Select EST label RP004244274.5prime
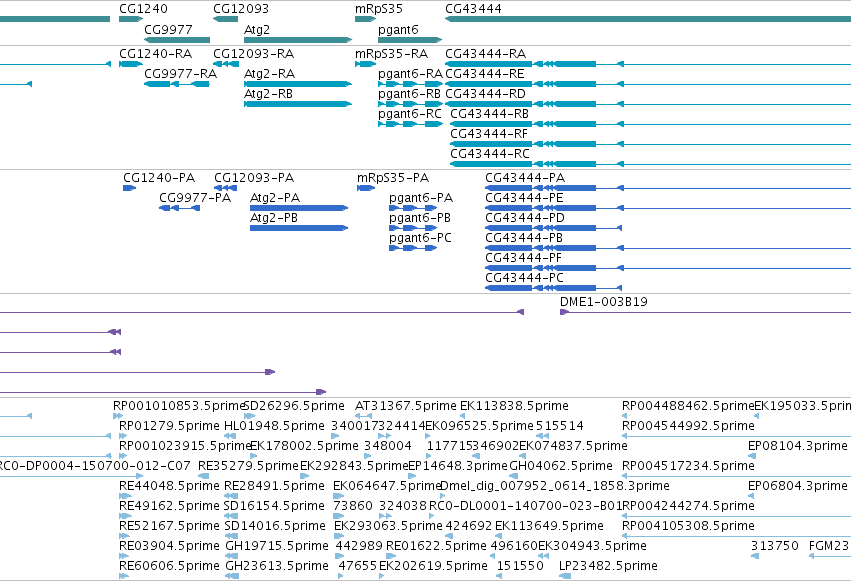This screenshot has height=581, width=851. pyautogui.click(x=688, y=506)
